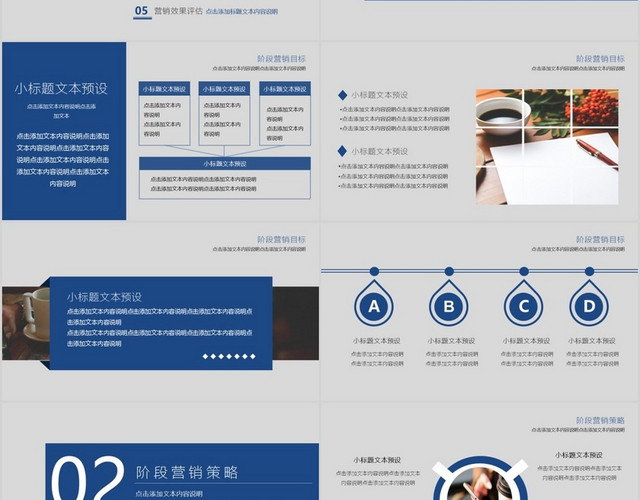Select the circular phone photo on bottom slide
The width and height of the screenshot is (640, 500).
click(x=480, y=484)
